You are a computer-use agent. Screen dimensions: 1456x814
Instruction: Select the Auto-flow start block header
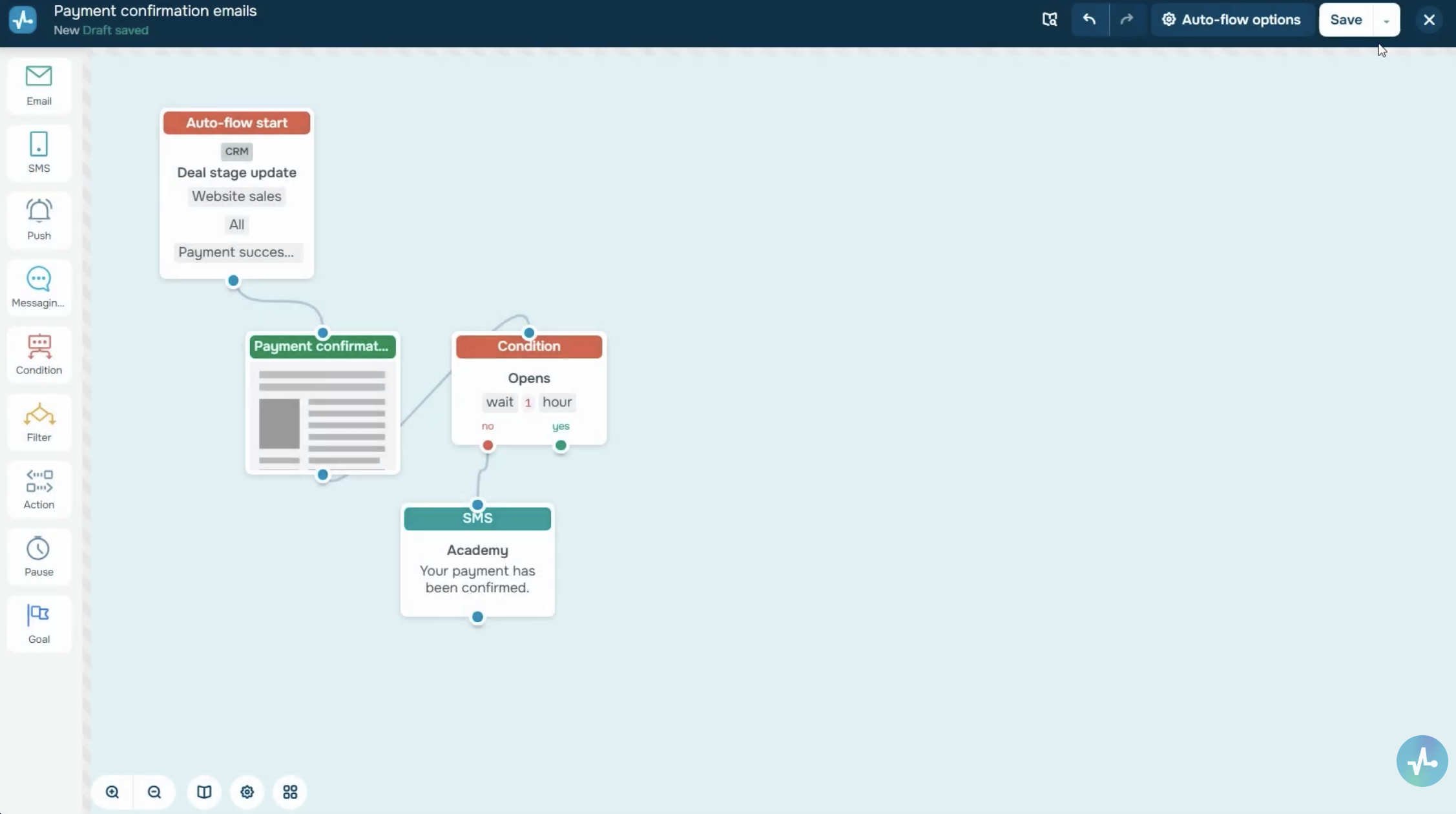[236, 123]
